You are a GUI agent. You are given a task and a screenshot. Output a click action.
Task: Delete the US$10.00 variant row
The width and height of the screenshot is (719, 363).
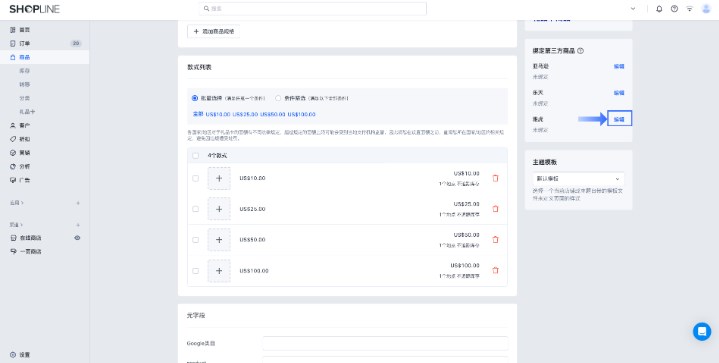coord(495,178)
